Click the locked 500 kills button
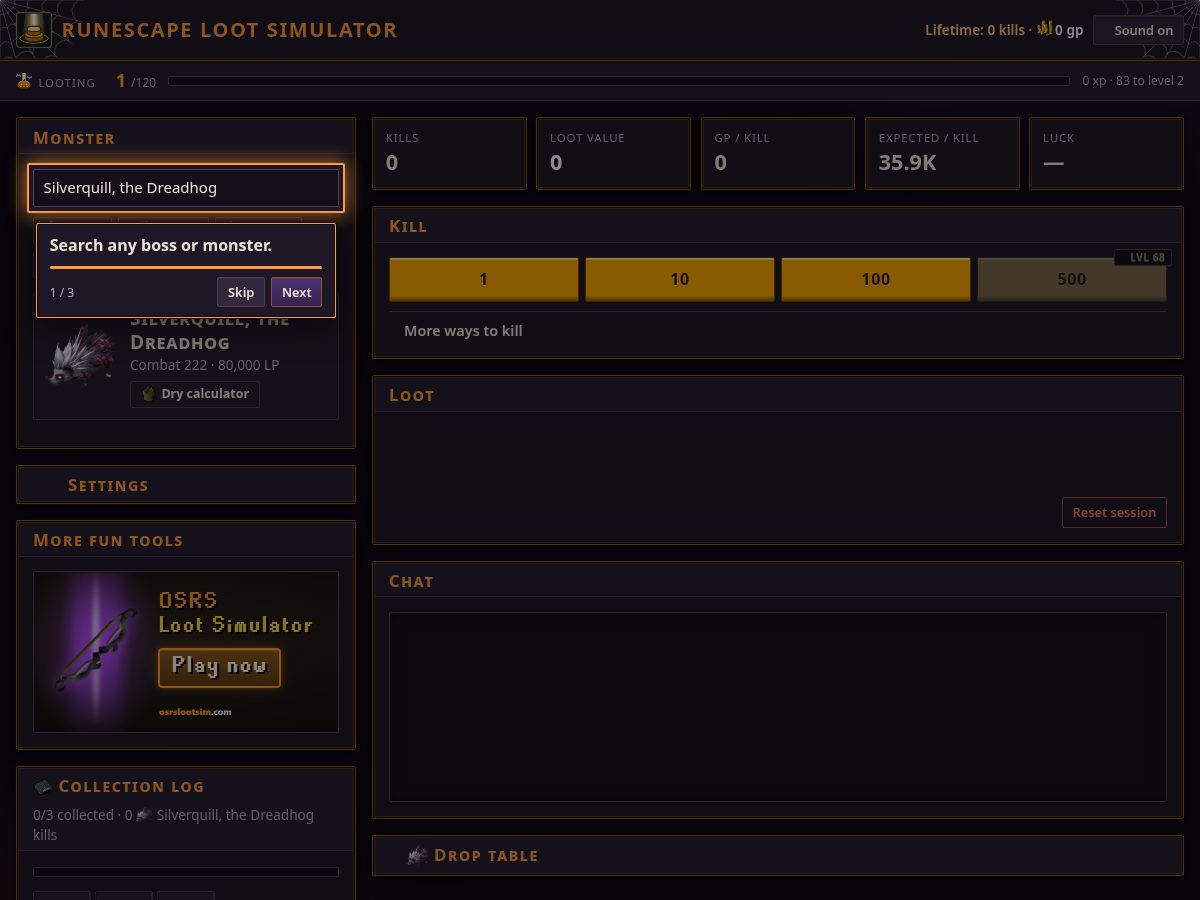This screenshot has width=1200, height=900. click(x=1071, y=279)
